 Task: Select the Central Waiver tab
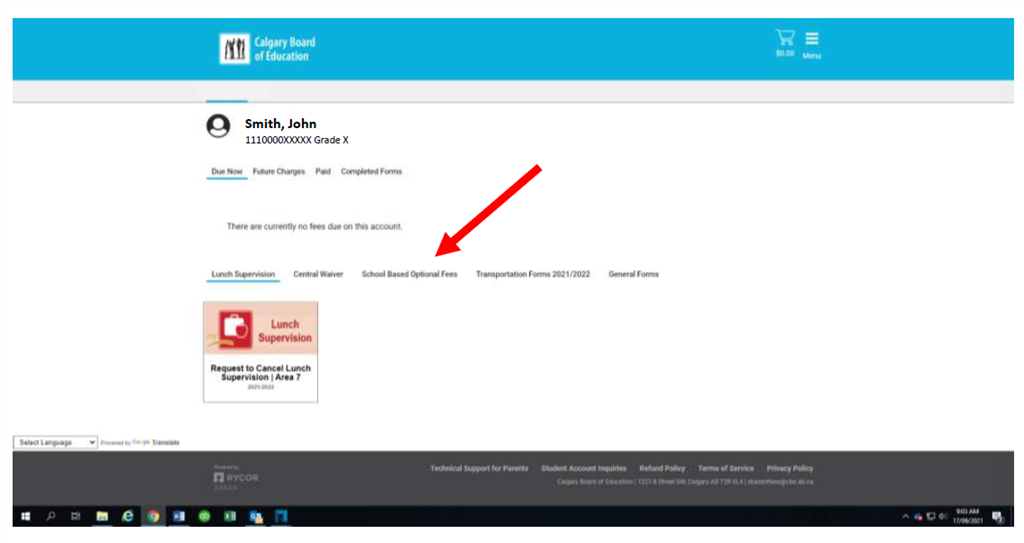coord(318,274)
